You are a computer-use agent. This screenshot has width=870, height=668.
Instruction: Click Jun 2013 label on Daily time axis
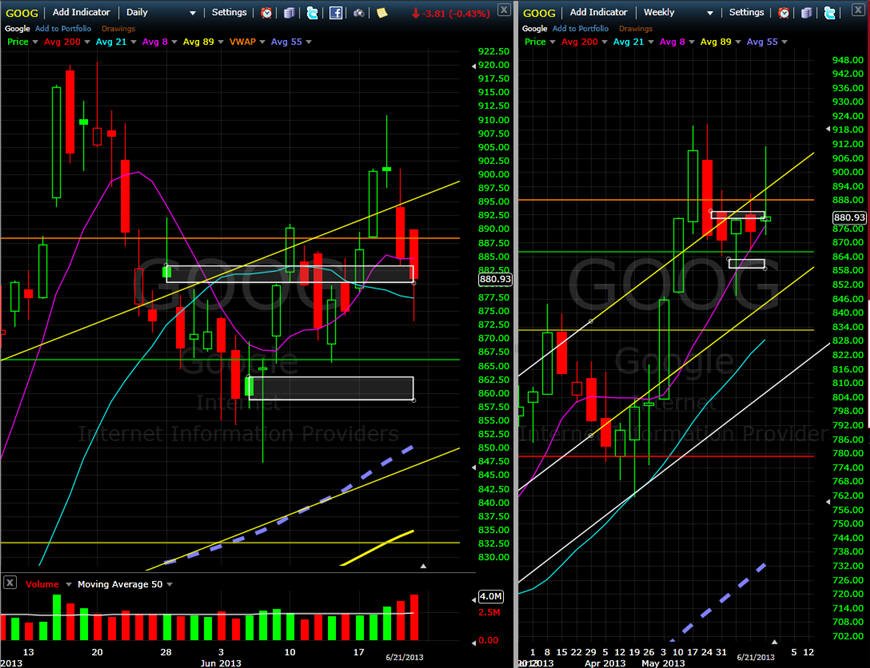click(x=221, y=663)
